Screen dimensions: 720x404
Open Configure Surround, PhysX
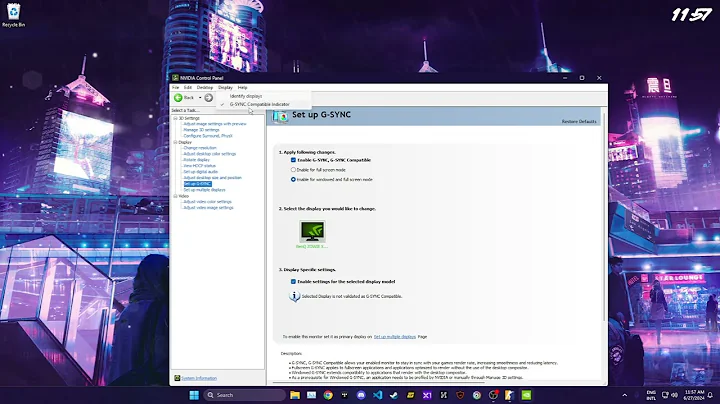208,136
